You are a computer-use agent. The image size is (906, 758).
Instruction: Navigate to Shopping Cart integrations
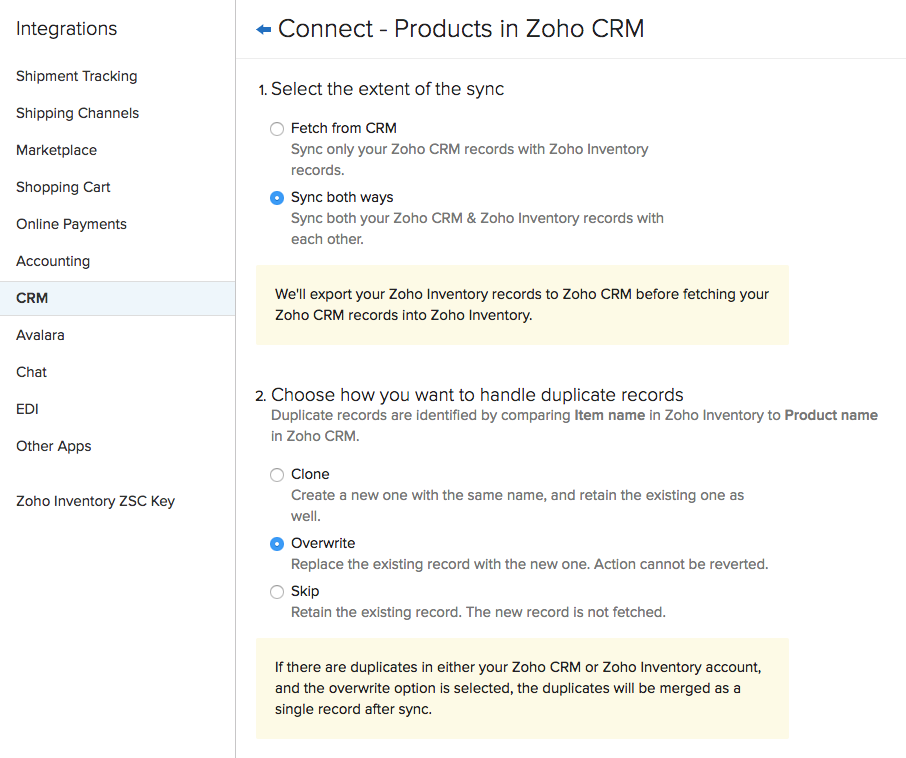click(x=63, y=187)
